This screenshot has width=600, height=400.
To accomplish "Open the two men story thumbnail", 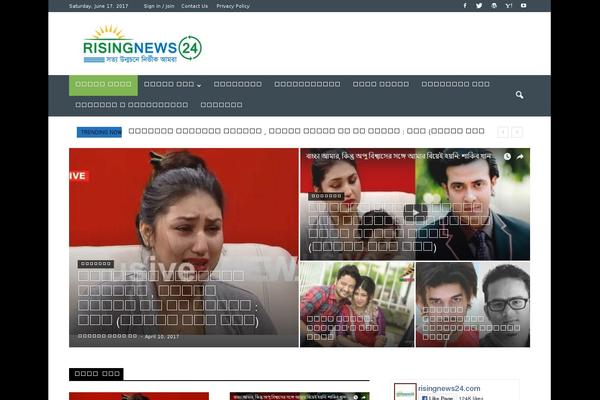I will pyautogui.click(x=473, y=305).
